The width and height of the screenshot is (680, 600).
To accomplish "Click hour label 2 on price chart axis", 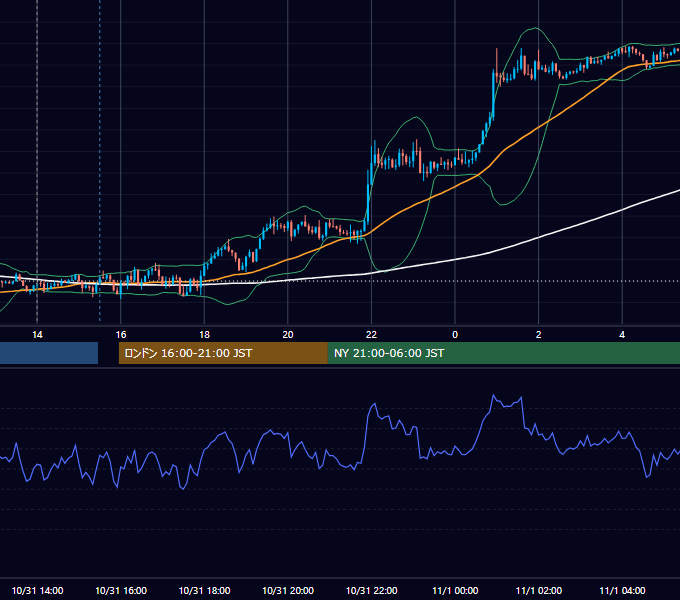I will 539,335.
